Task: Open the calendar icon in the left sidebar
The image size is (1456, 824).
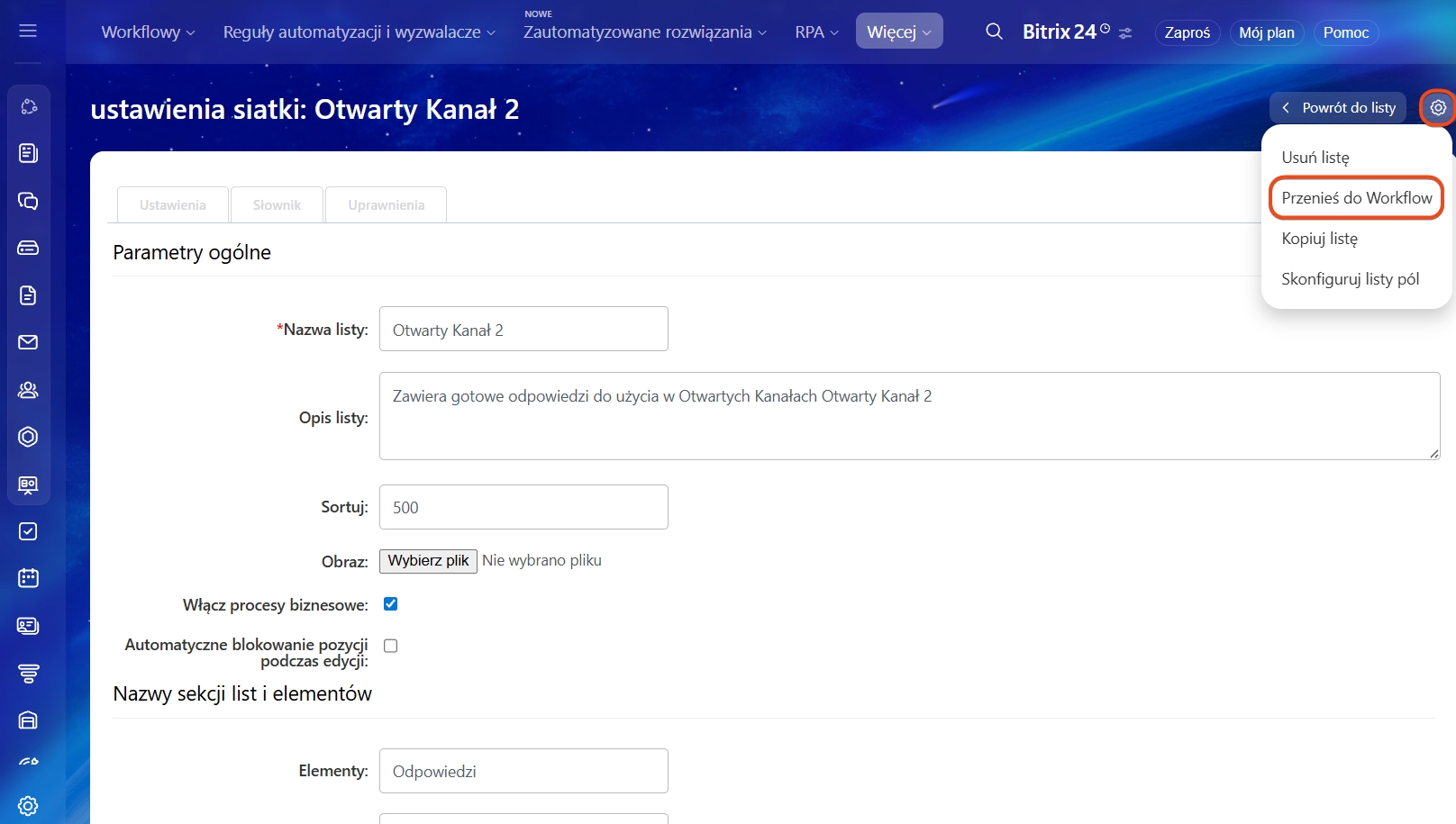Action: tap(28, 578)
